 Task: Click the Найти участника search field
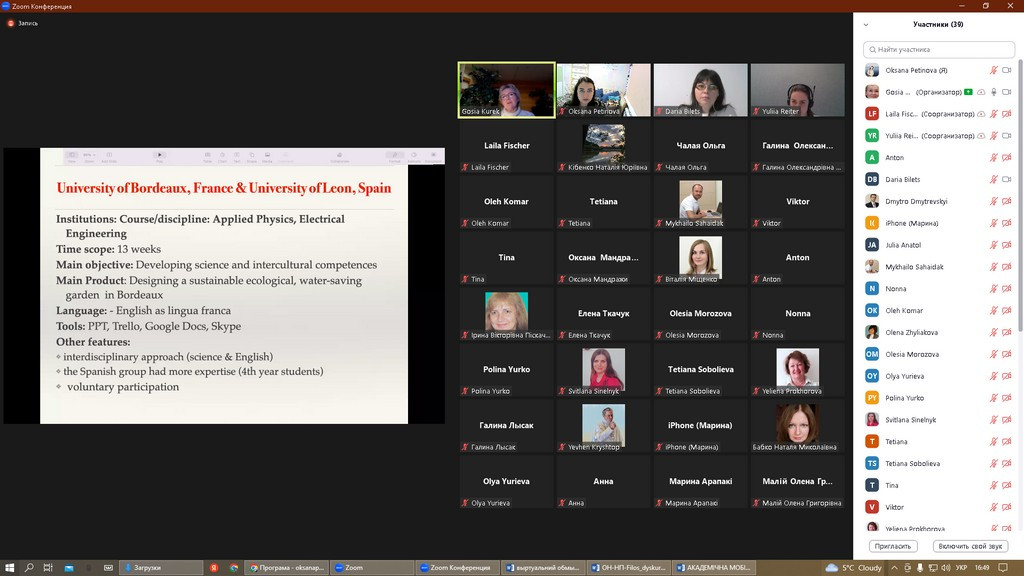pyautogui.click(x=940, y=49)
